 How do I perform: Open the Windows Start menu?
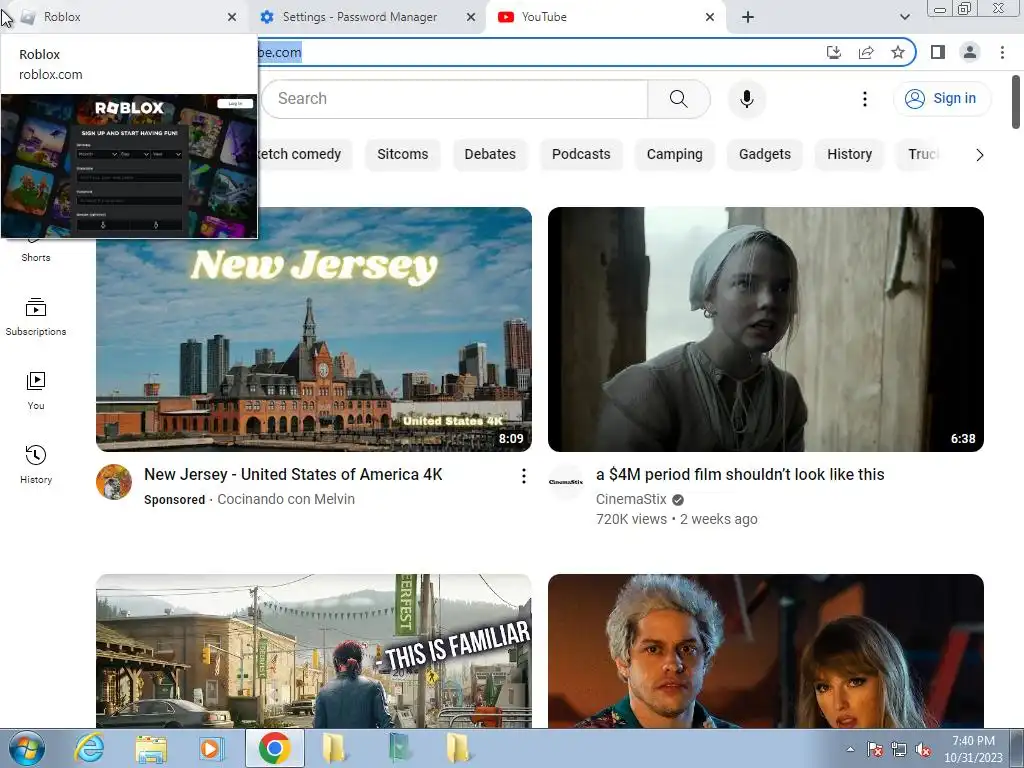coord(27,748)
